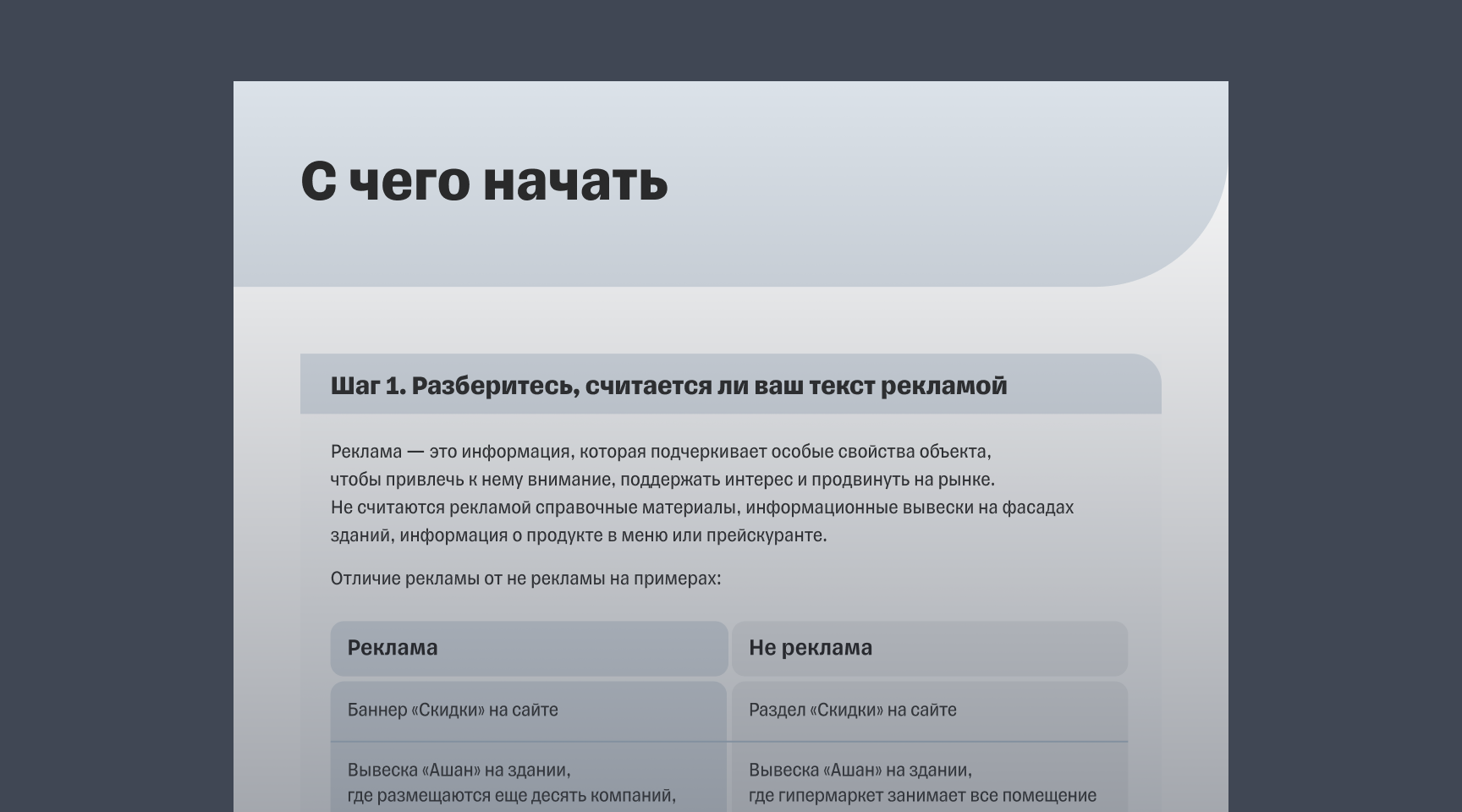This screenshot has width=1462, height=812.
Task: Click the light header area above the title
Action: click(x=728, y=118)
